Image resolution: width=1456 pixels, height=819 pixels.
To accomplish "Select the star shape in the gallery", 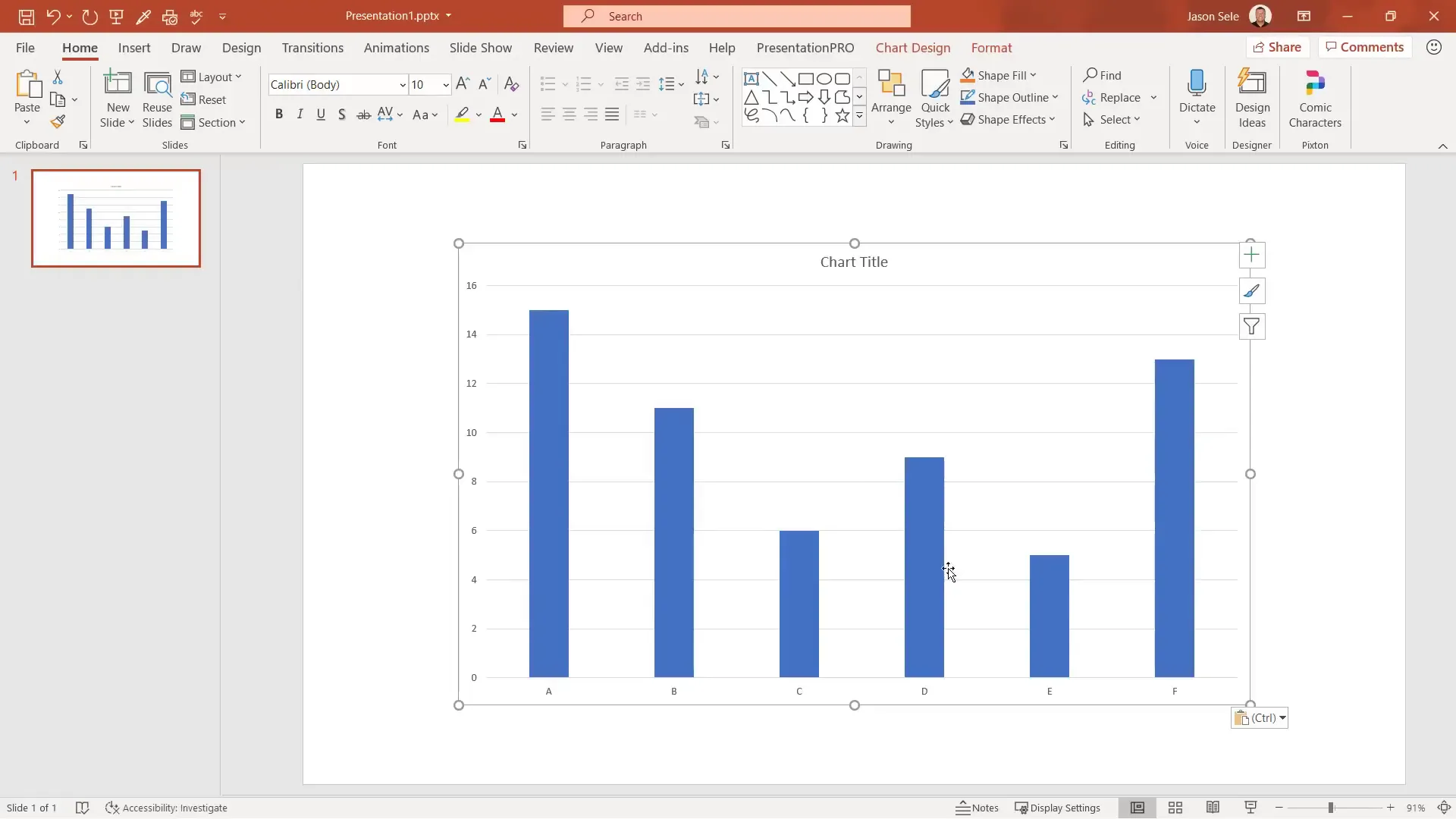I will (x=843, y=115).
